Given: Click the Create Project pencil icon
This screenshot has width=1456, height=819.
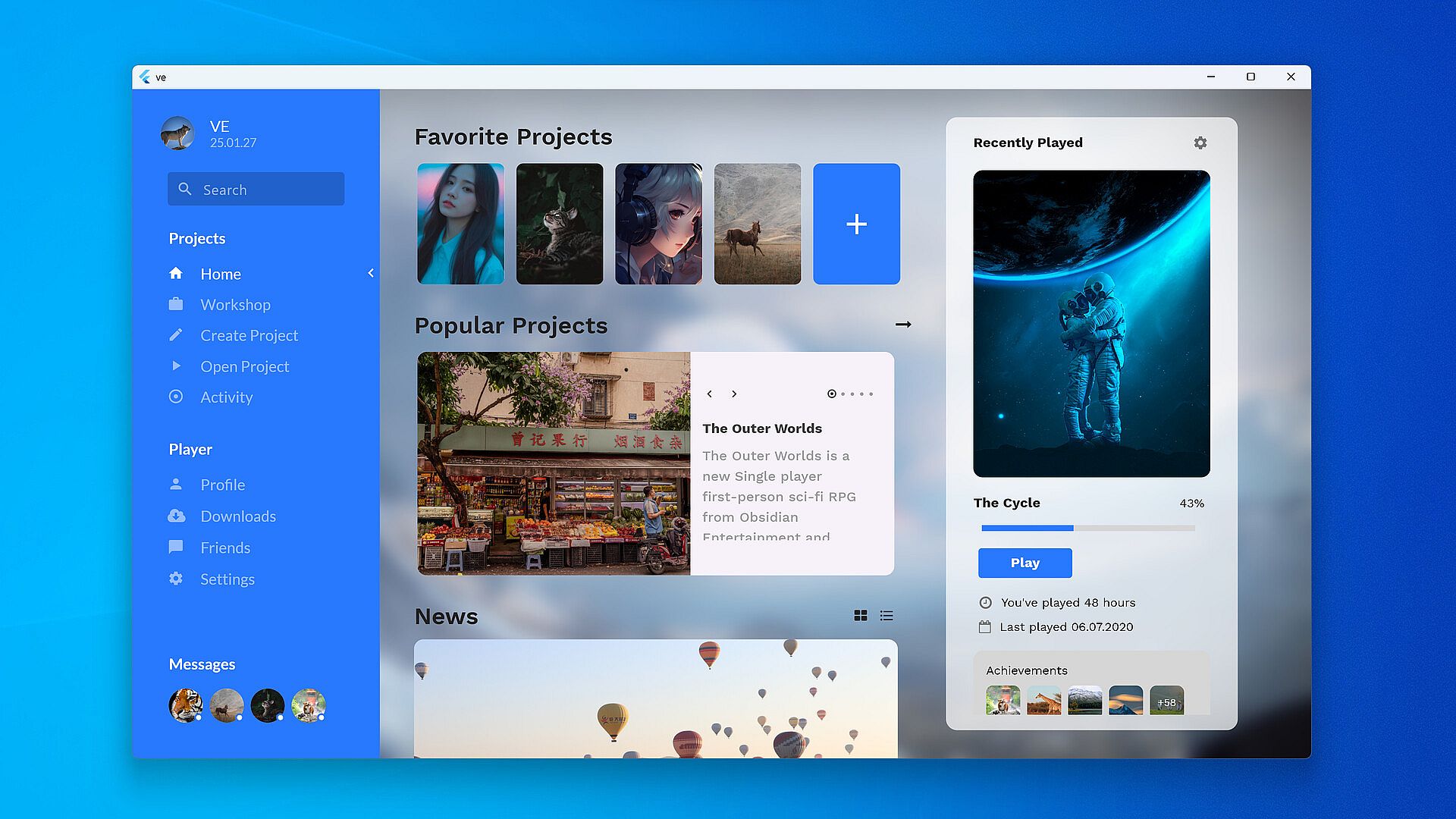Looking at the screenshot, I should (x=176, y=335).
